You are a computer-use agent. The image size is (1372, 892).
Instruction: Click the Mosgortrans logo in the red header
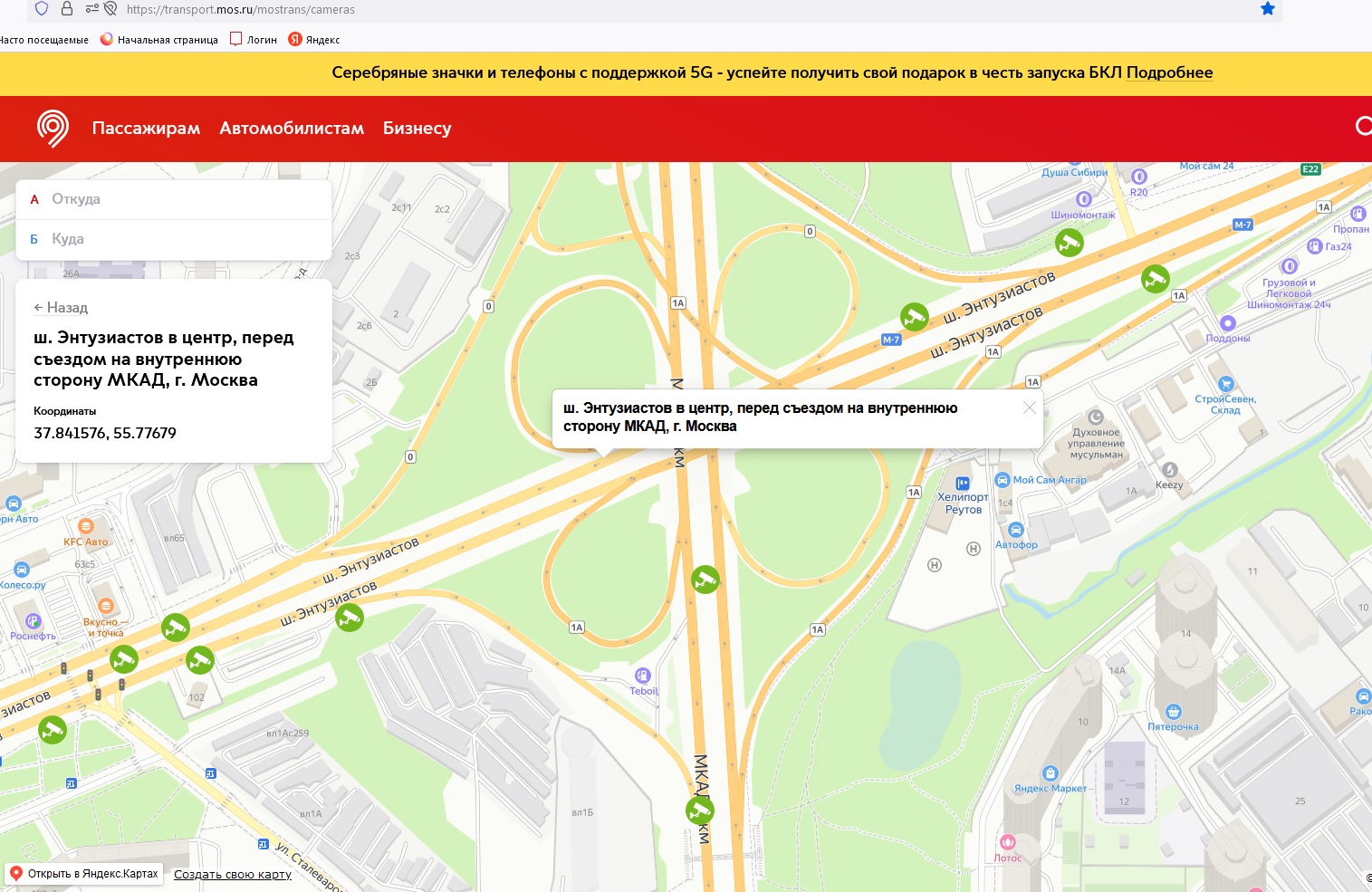53,128
